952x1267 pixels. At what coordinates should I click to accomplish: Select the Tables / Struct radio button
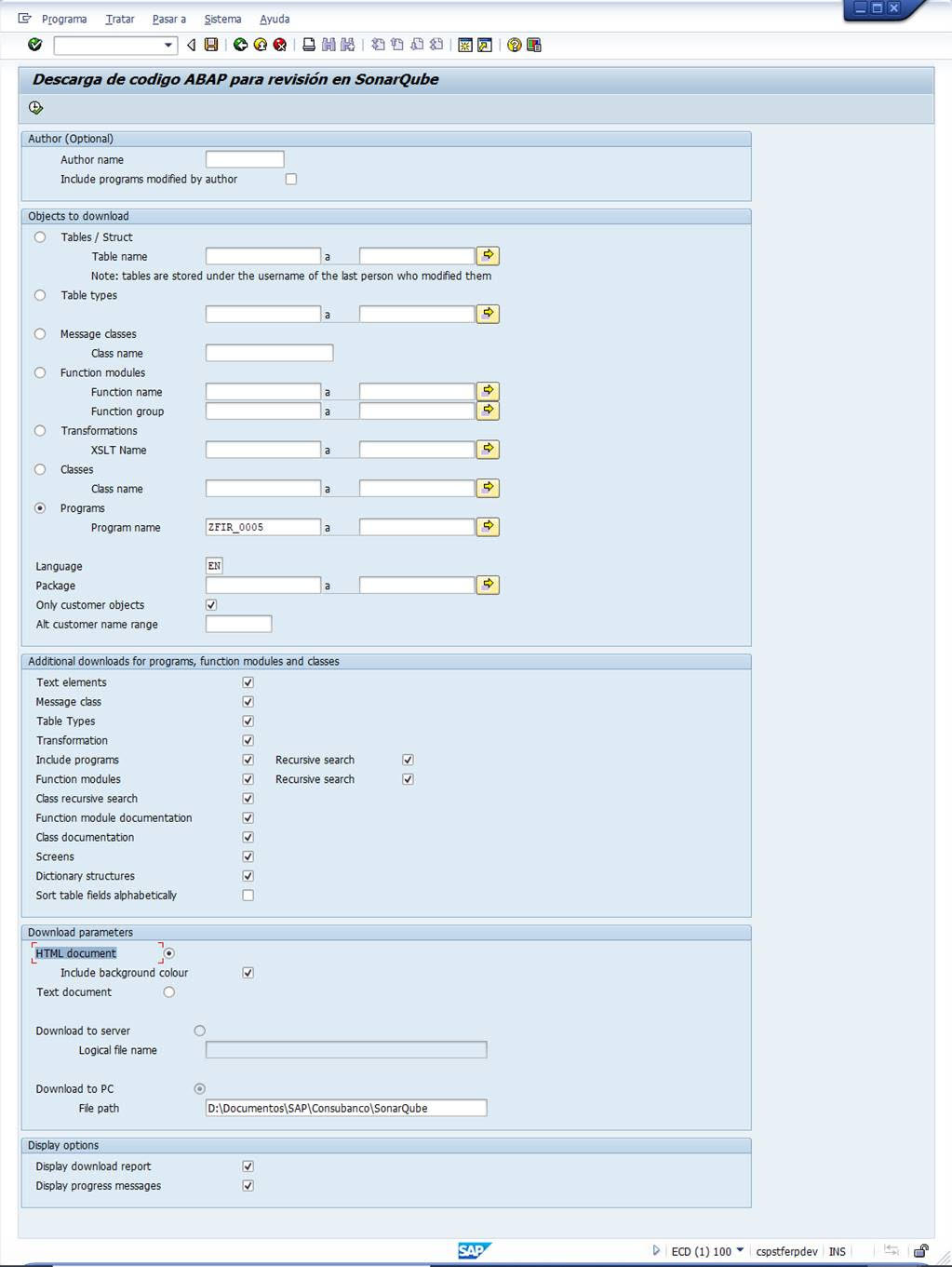(x=40, y=236)
